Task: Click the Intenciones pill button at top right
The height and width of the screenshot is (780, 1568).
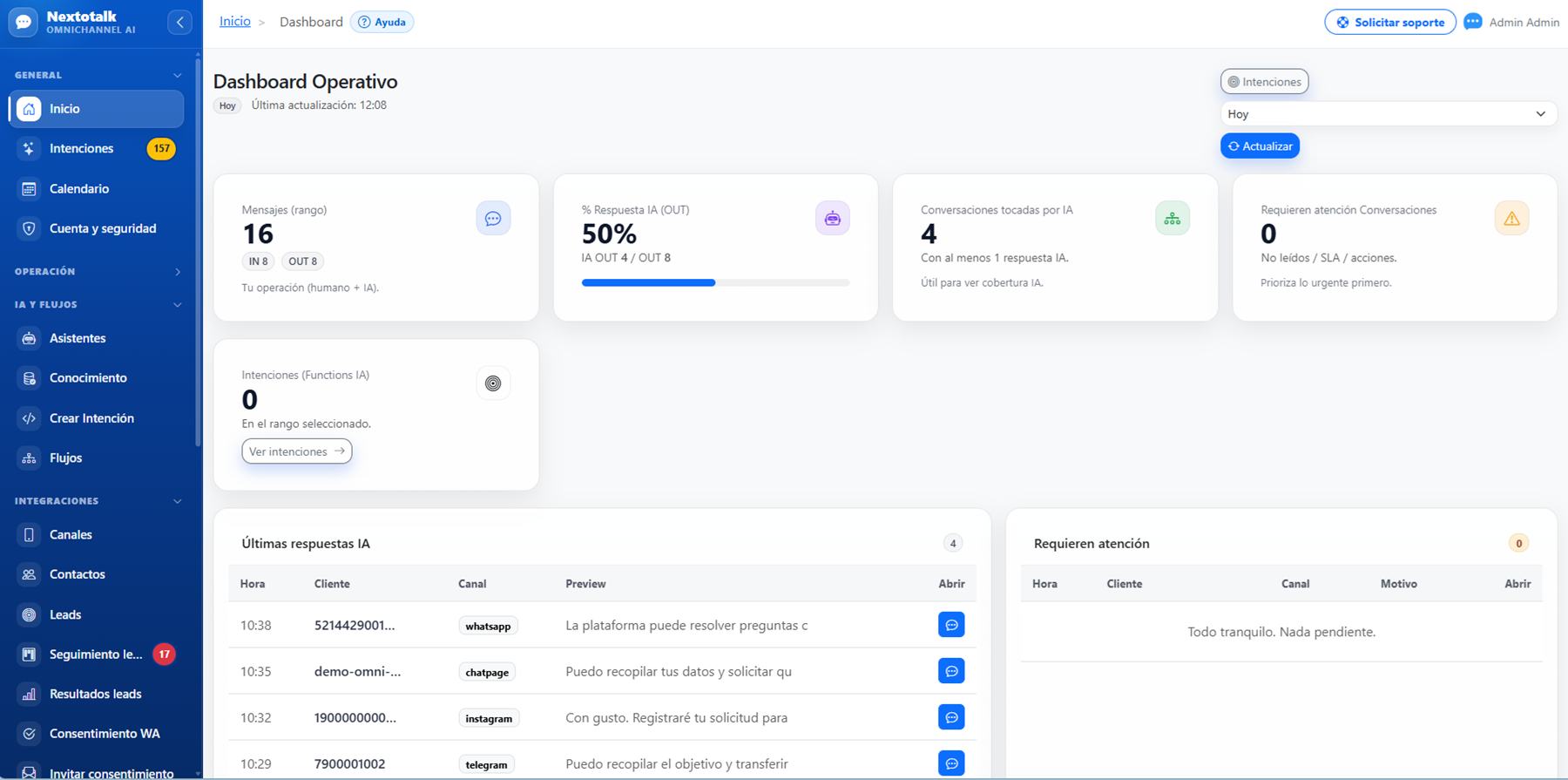Action: tap(1264, 82)
